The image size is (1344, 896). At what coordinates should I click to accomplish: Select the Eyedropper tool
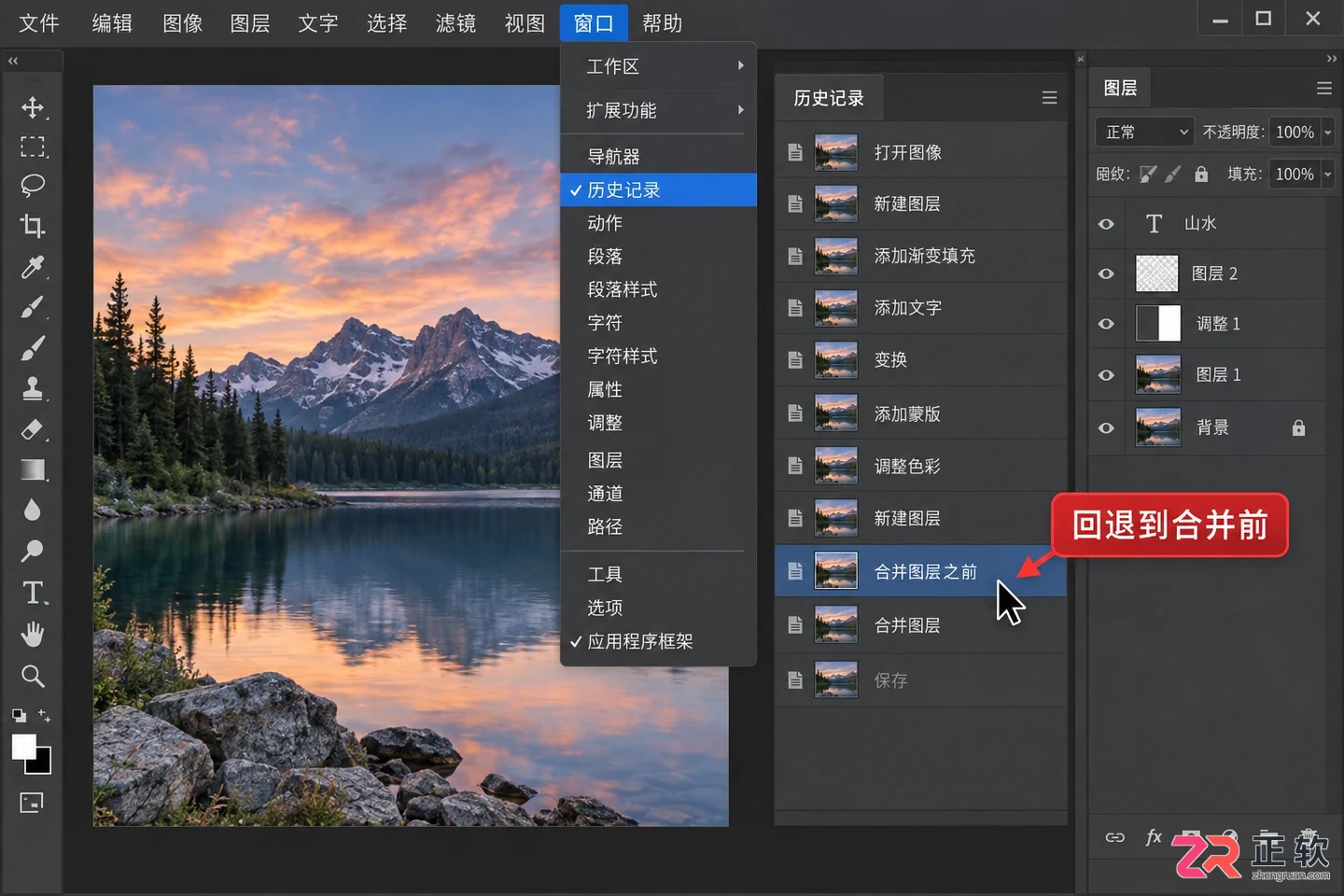coord(33,268)
